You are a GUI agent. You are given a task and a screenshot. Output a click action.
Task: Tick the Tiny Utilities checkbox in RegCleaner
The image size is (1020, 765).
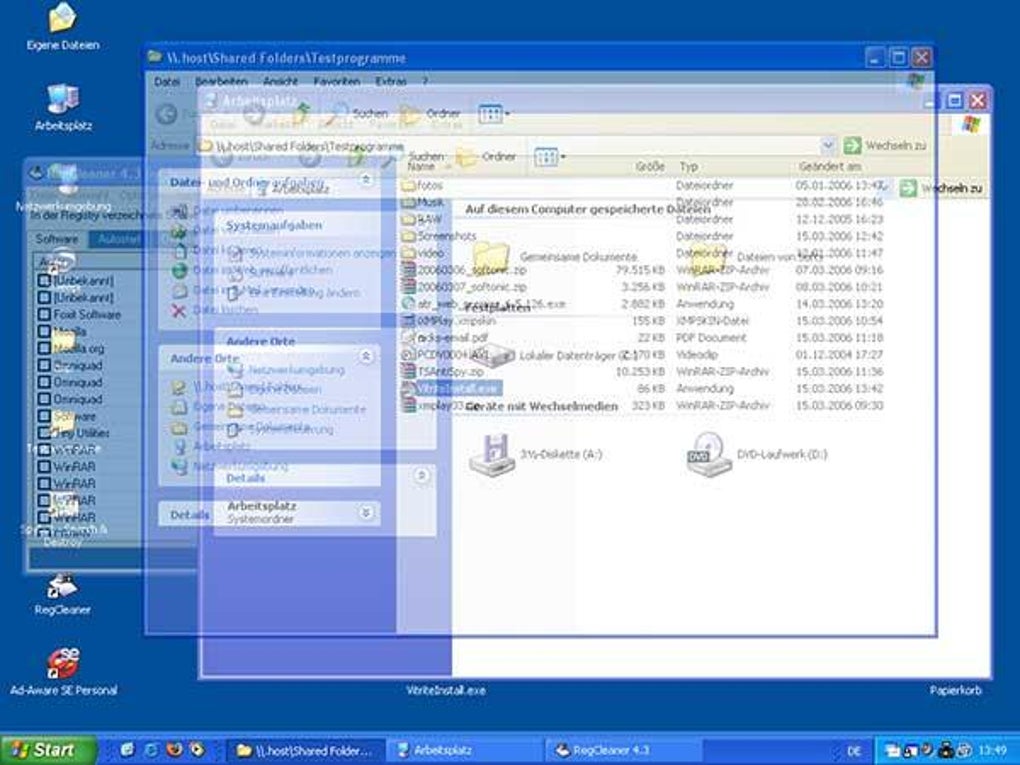click(x=44, y=433)
